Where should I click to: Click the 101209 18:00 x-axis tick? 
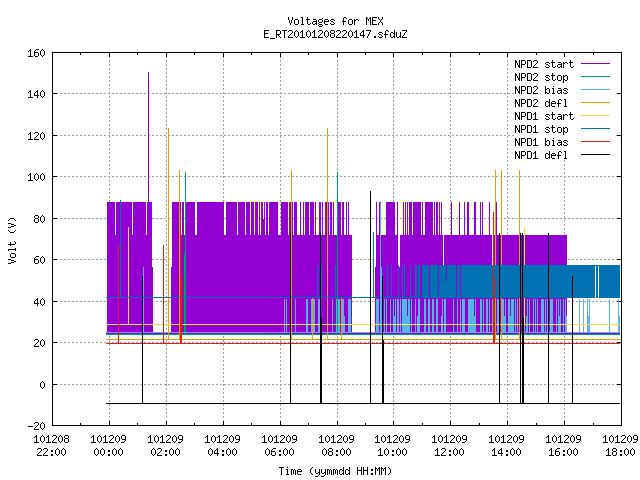click(620, 446)
